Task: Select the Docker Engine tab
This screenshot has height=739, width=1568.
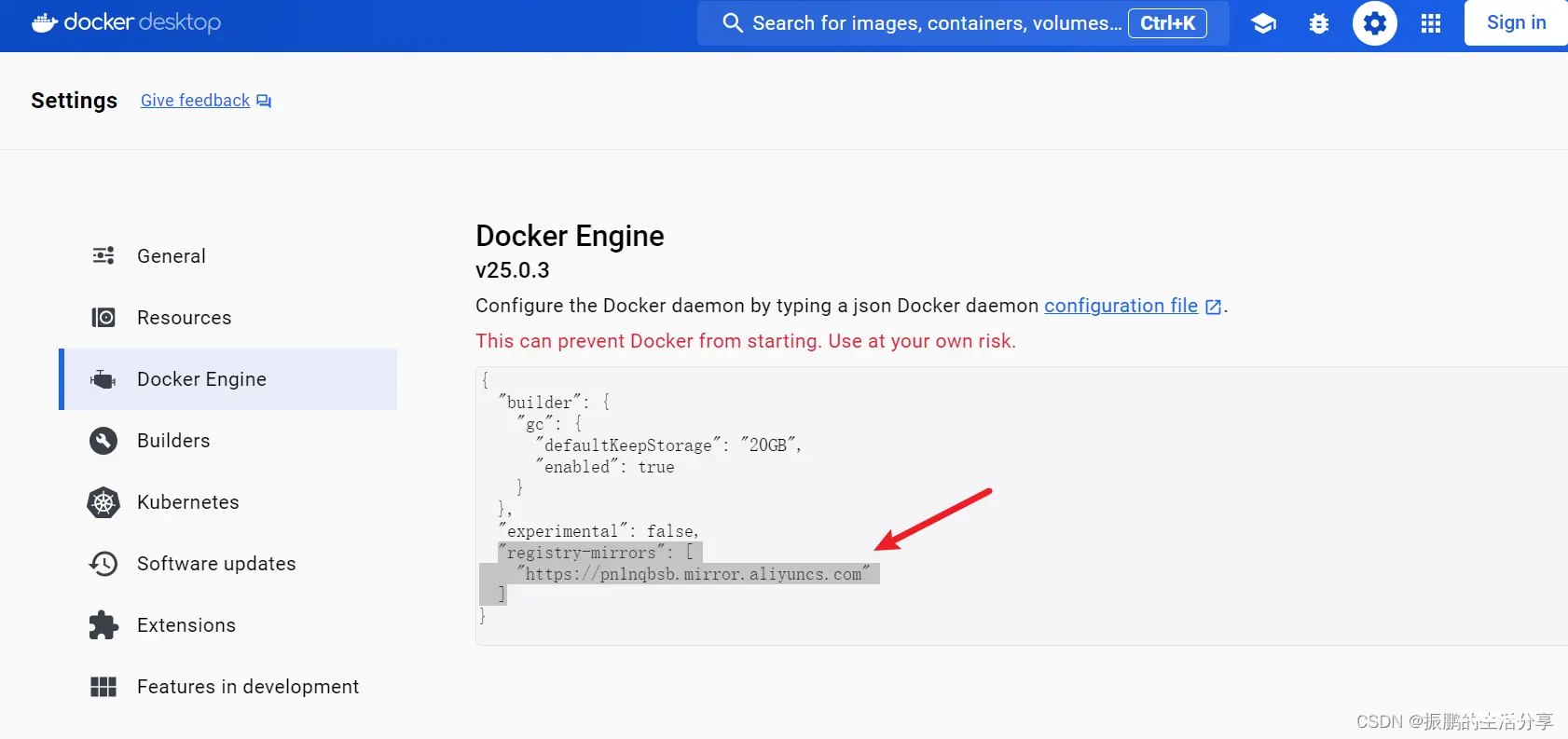Action: point(228,379)
